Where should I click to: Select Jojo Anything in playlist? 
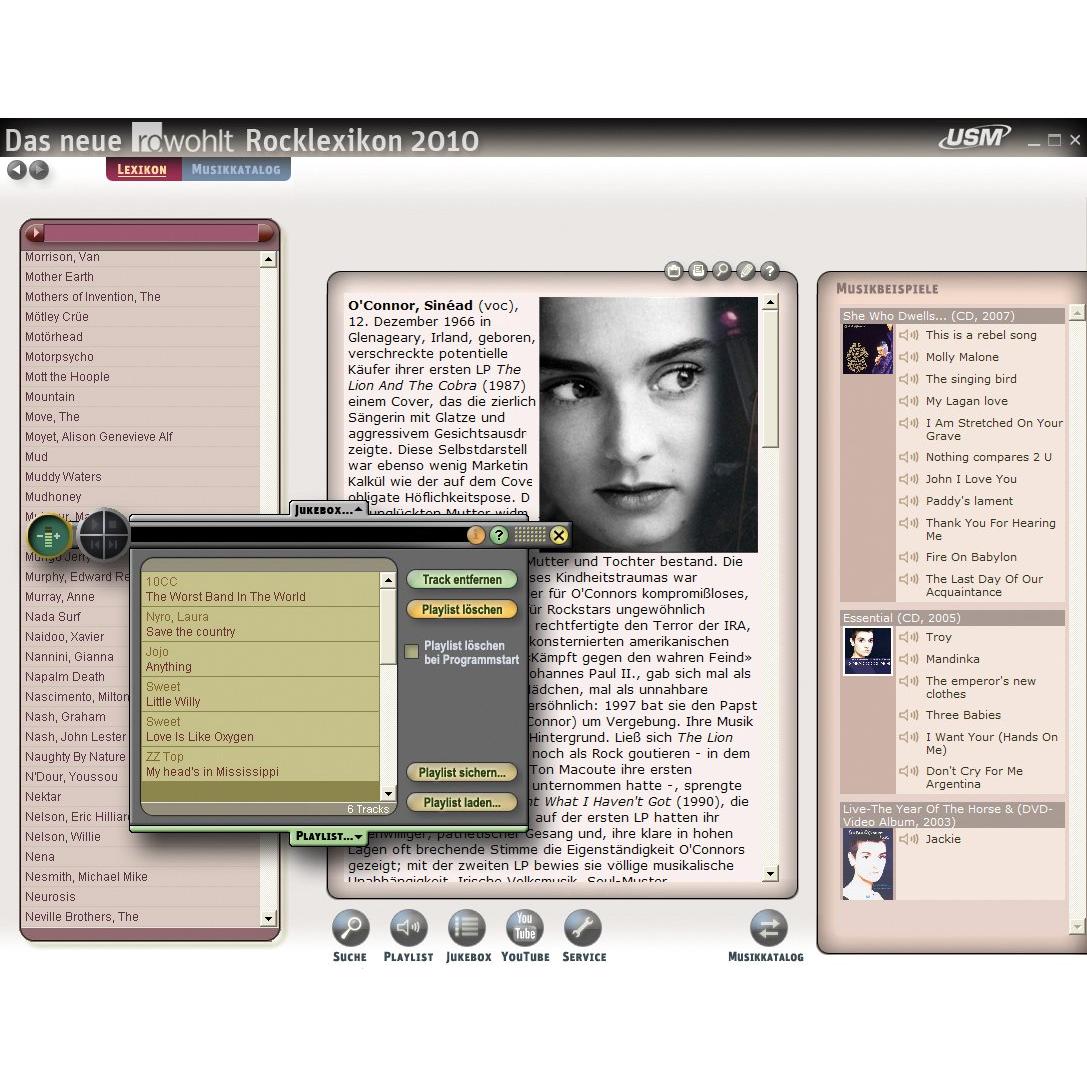coord(261,659)
